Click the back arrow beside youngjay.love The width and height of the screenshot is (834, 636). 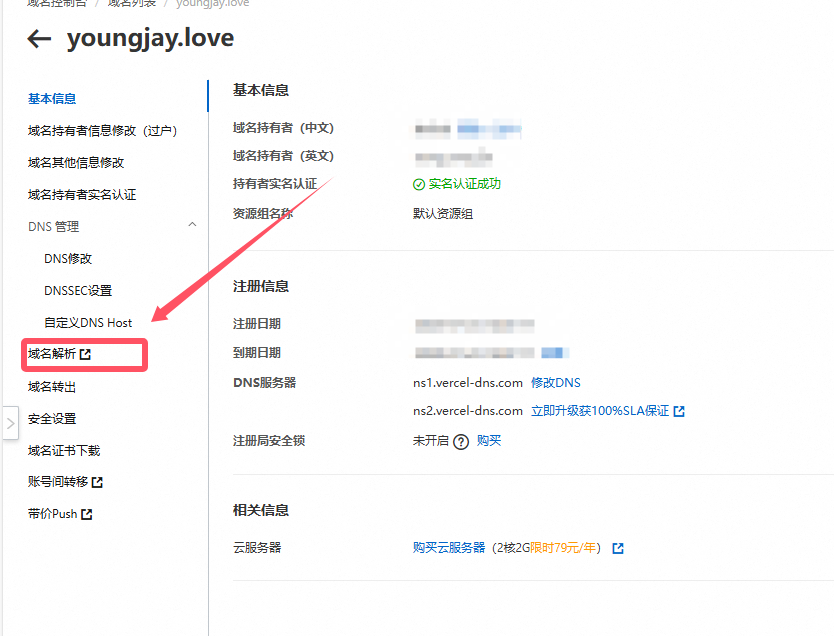click(x=37, y=38)
